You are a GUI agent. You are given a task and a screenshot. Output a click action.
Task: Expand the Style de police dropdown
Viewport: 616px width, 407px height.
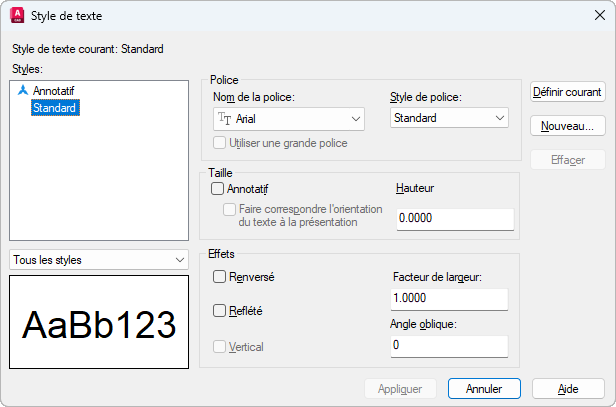[x=449, y=119]
